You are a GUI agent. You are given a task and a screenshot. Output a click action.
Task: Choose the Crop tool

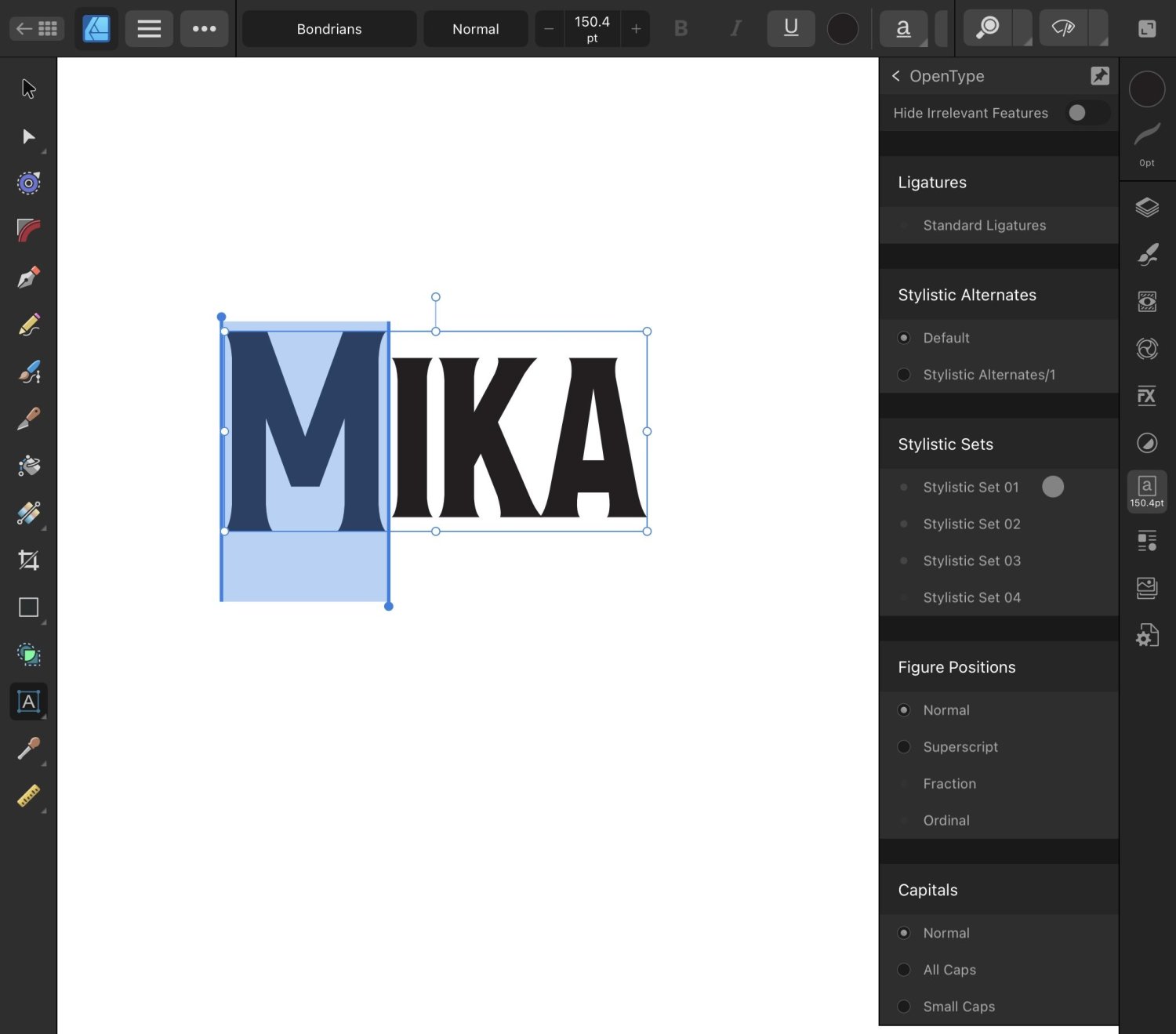[29, 561]
